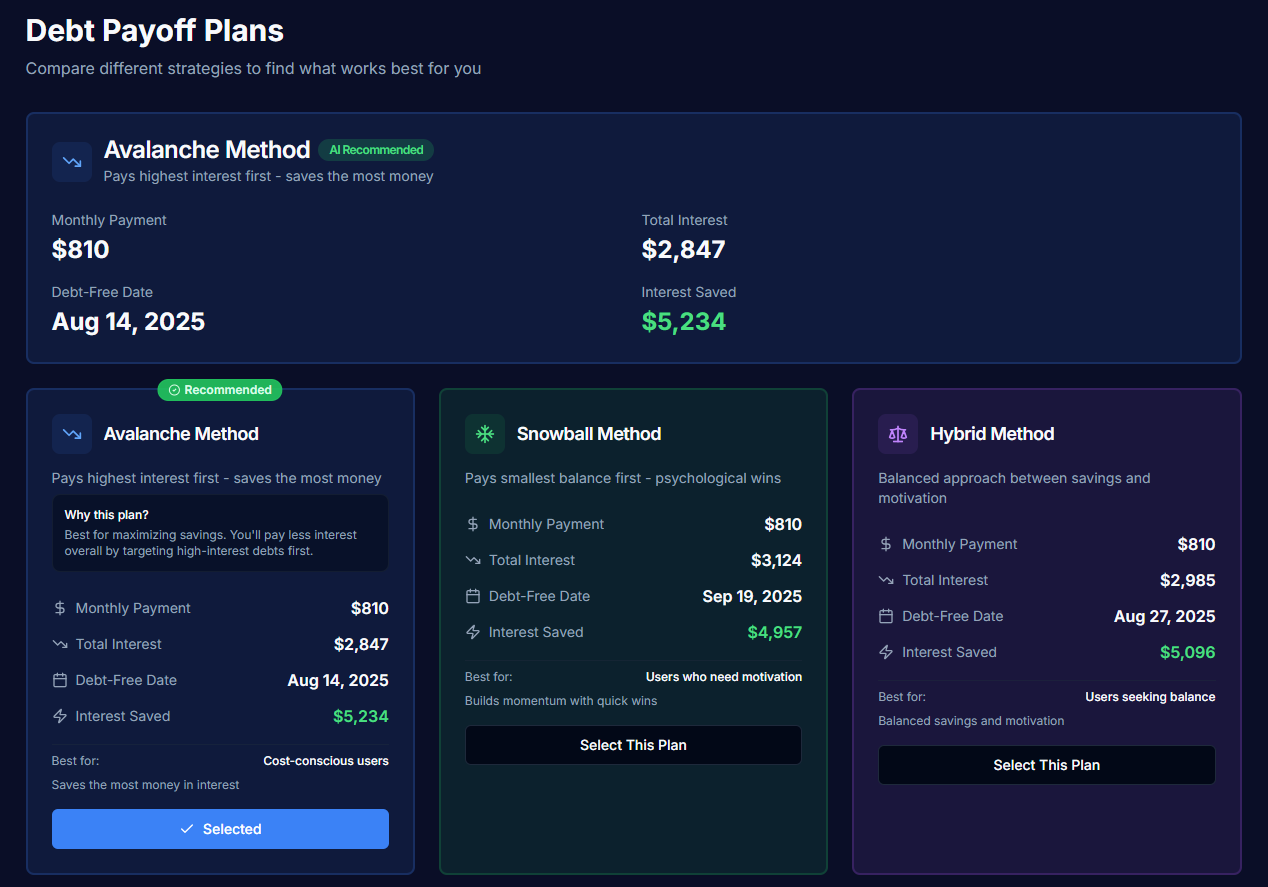Click the green Recommended badge

(219, 389)
